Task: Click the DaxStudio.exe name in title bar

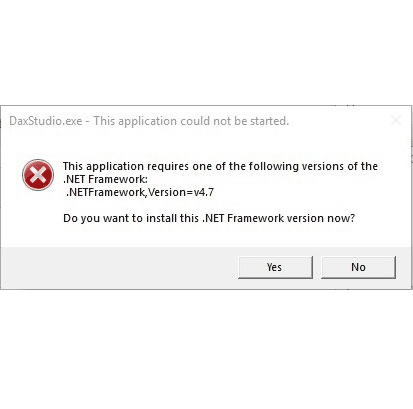Action: pos(46,121)
